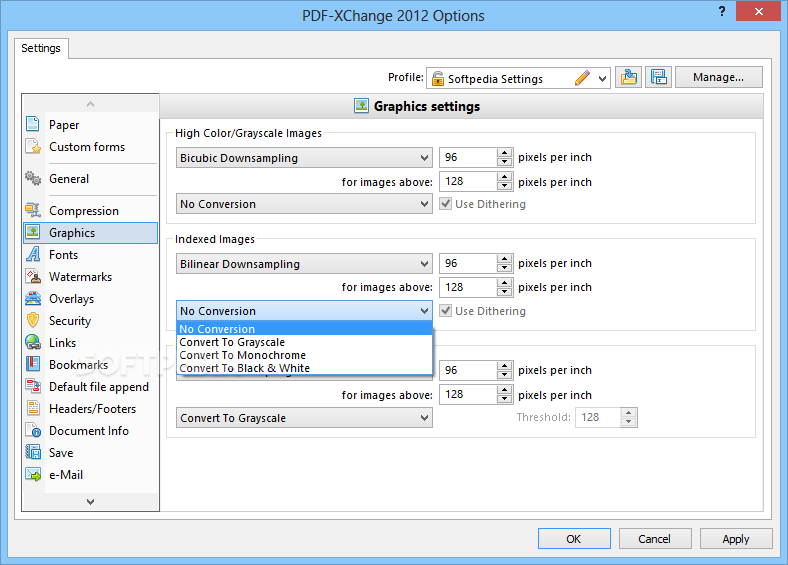Click the Threshold 128 field
The width and height of the screenshot is (788, 565).
click(x=598, y=417)
